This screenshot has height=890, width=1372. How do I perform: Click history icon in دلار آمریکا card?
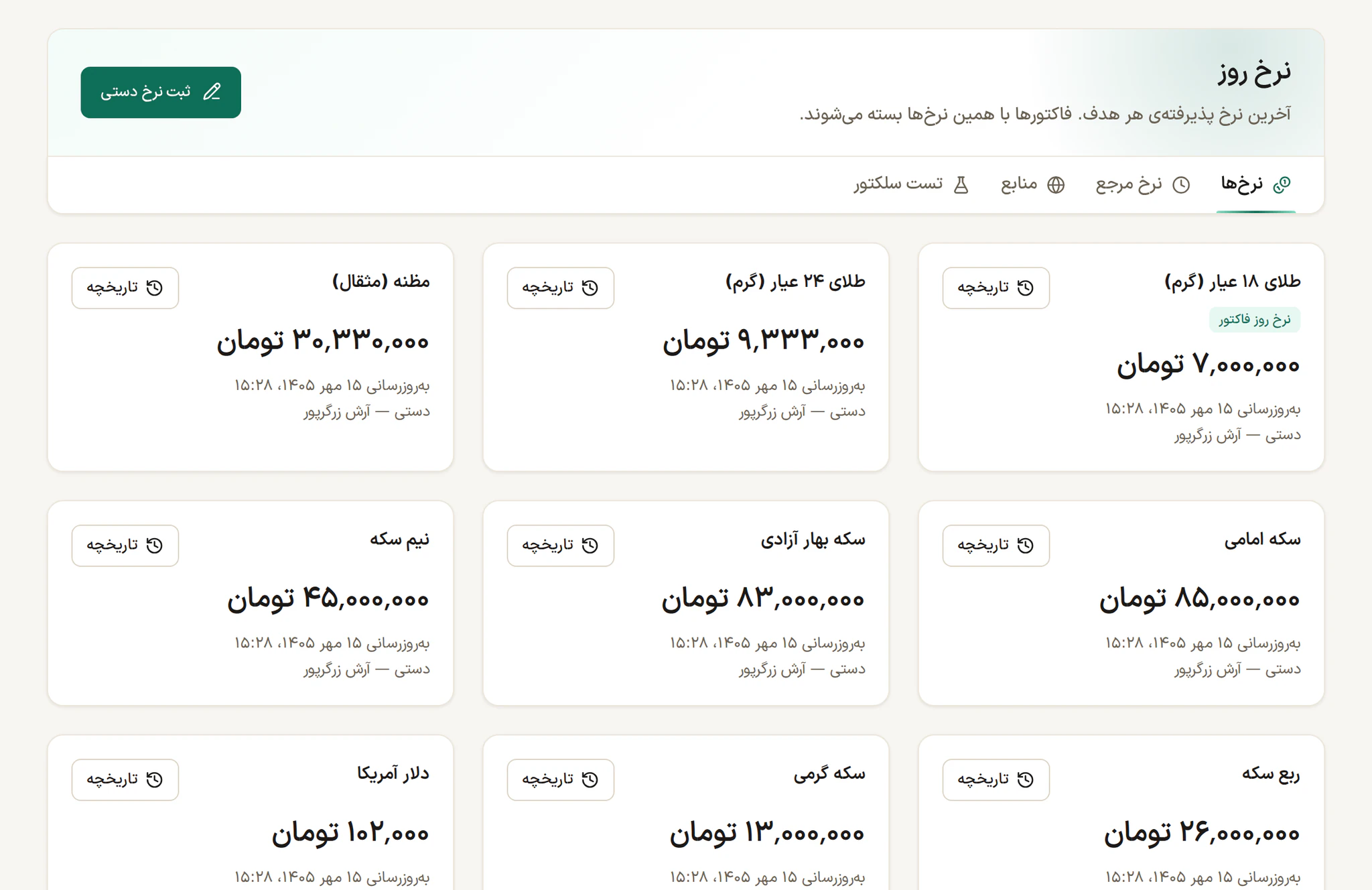pos(154,779)
